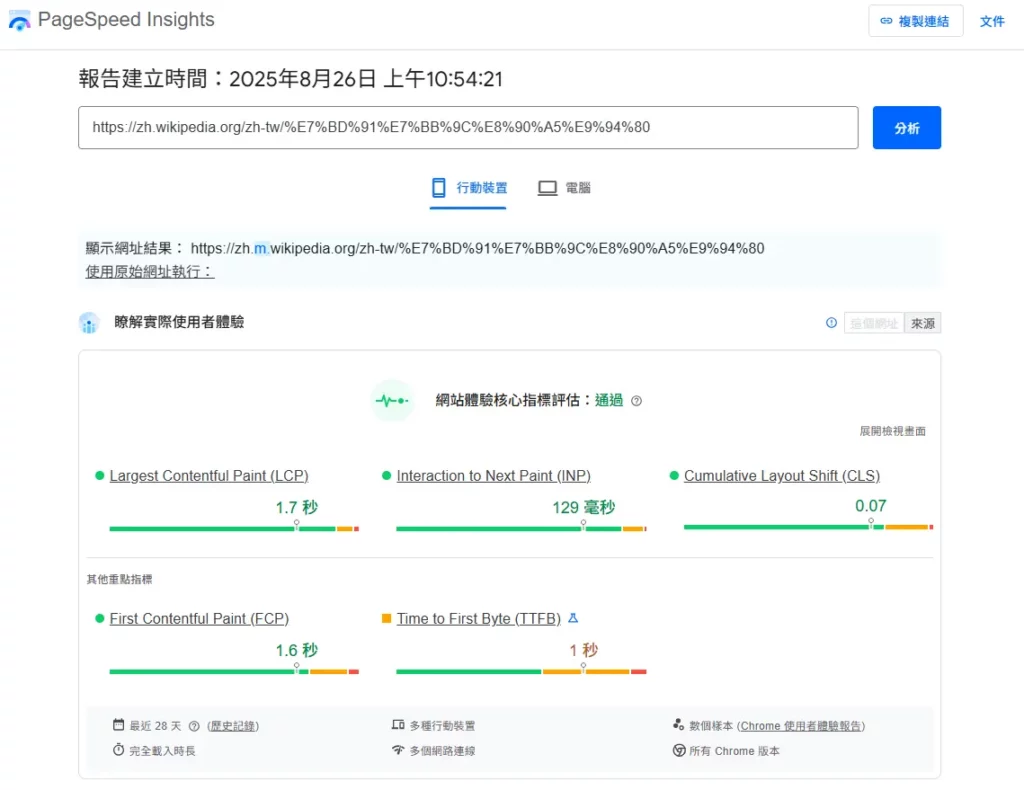Viewport: 1024px width, 790px height.
Task: Open Time to First Byte (TTFB) link
Action: (x=479, y=618)
